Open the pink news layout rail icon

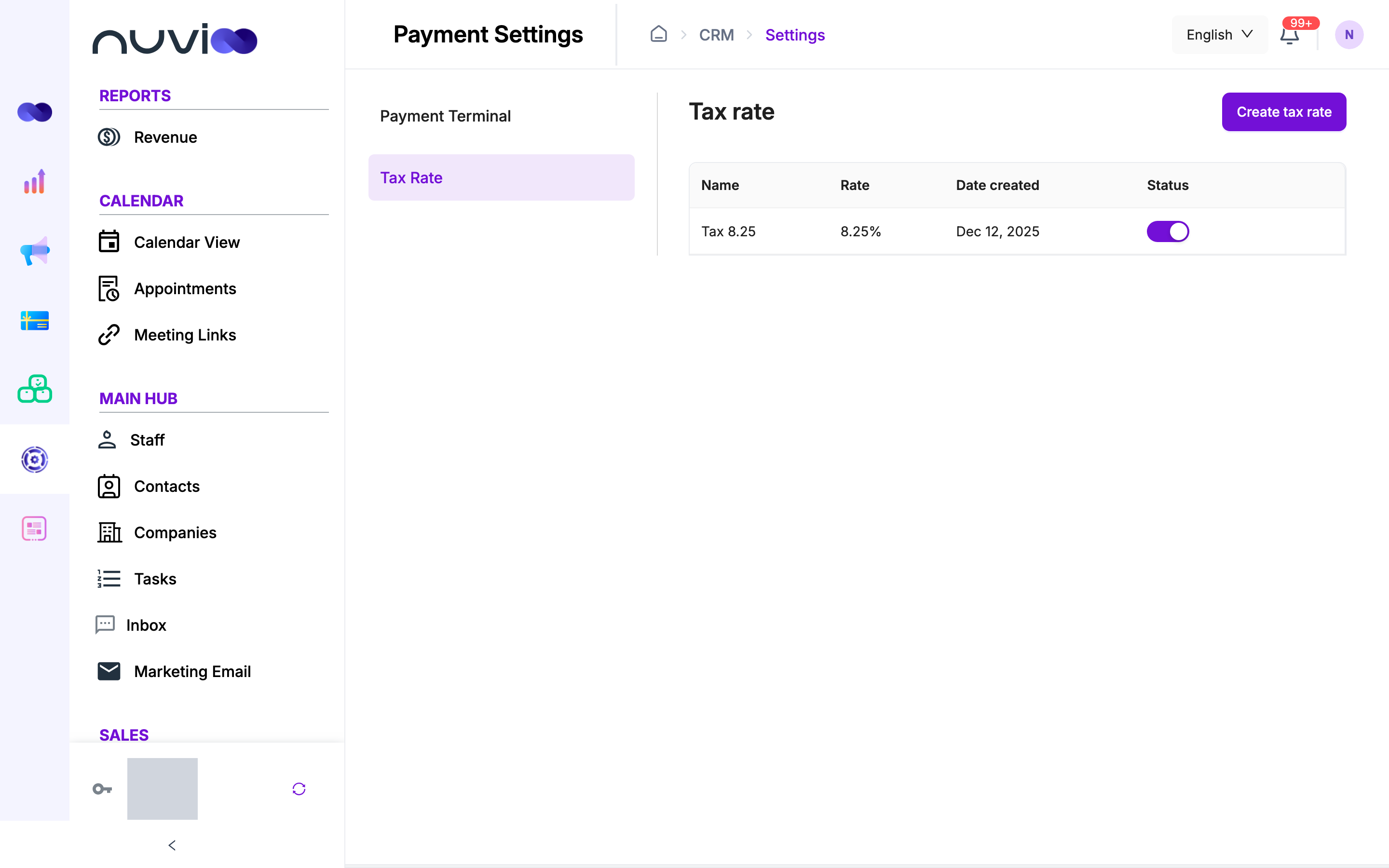34,528
